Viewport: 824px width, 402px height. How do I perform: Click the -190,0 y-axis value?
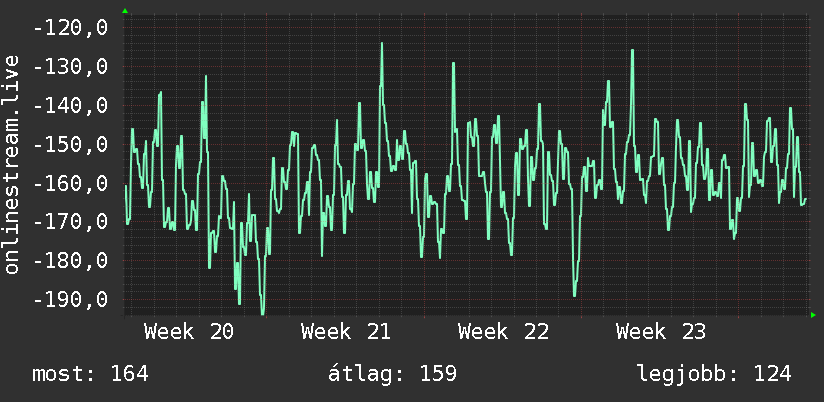pos(70,300)
